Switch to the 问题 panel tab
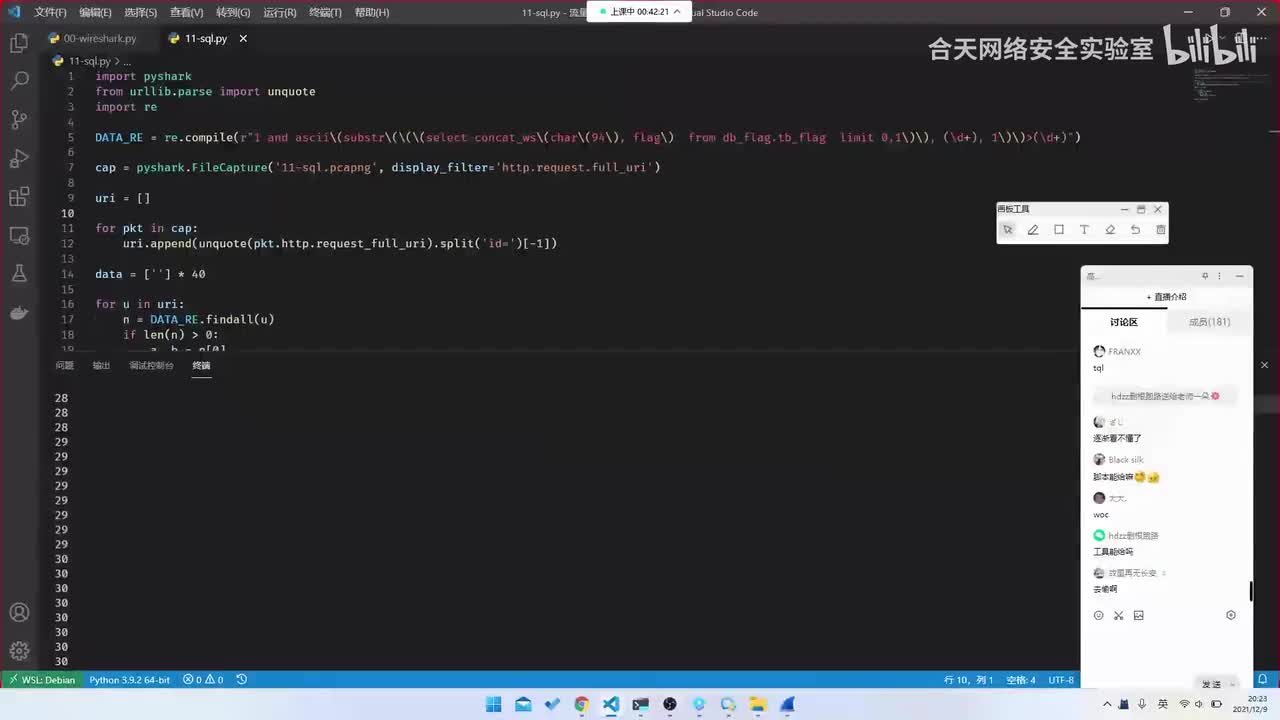Image resolution: width=1280 pixels, height=720 pixels. coord(65,366)
